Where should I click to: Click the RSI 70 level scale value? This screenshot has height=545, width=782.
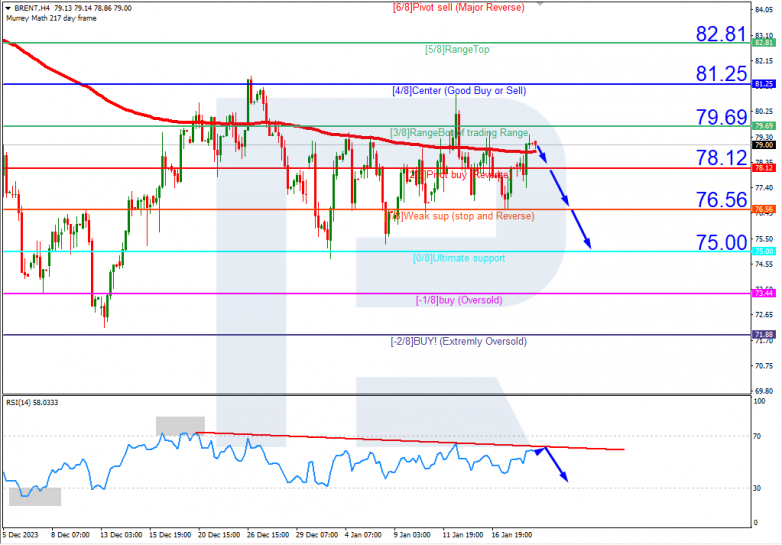(757, 436)
